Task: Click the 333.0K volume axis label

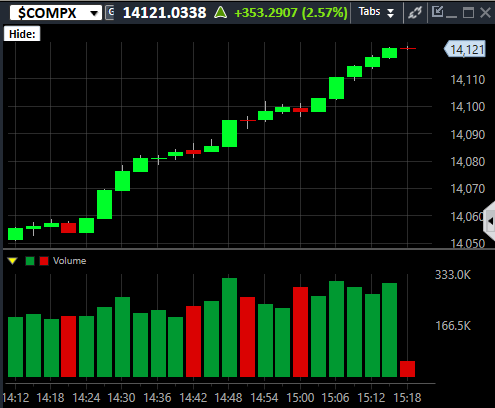Action: 453,275
